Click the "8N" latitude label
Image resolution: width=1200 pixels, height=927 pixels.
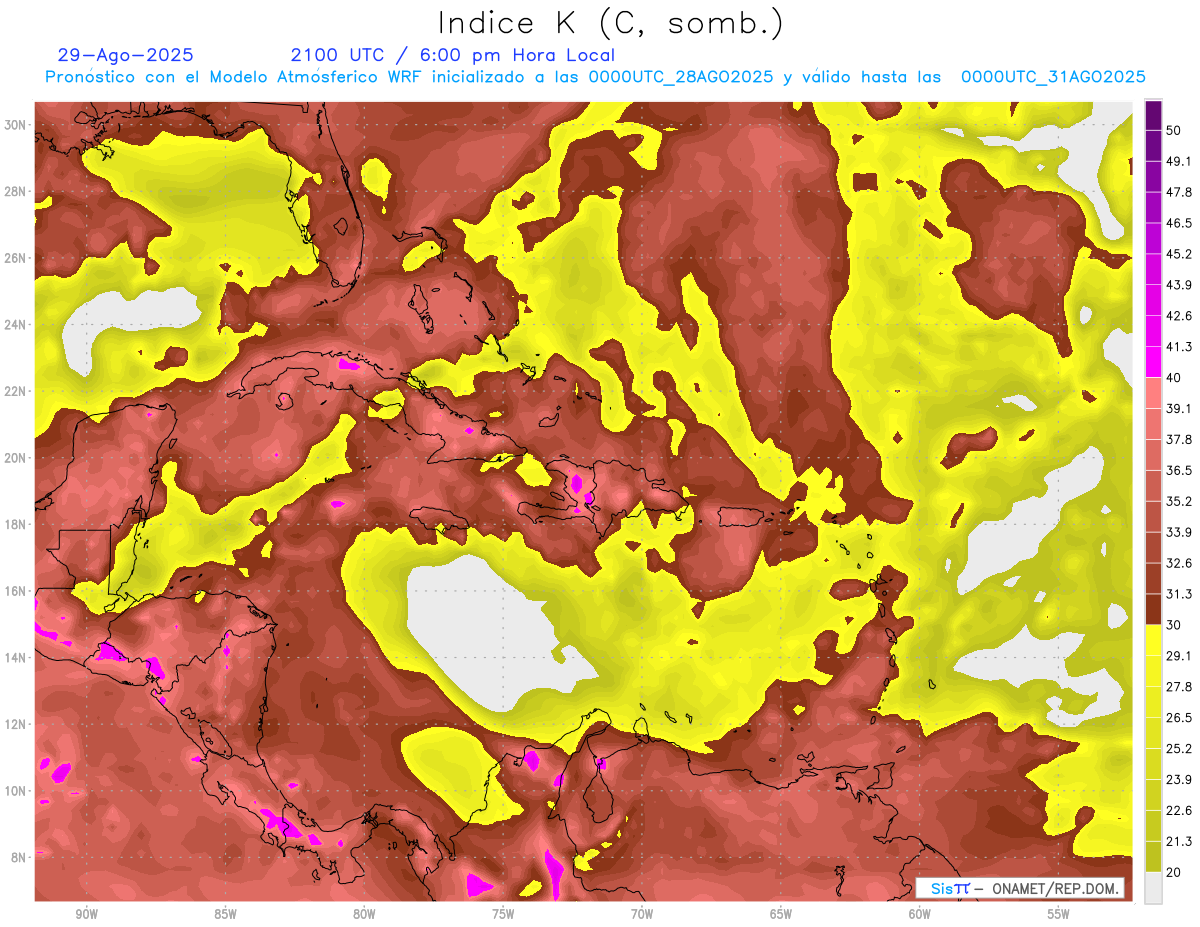click(x=20, y=857)
